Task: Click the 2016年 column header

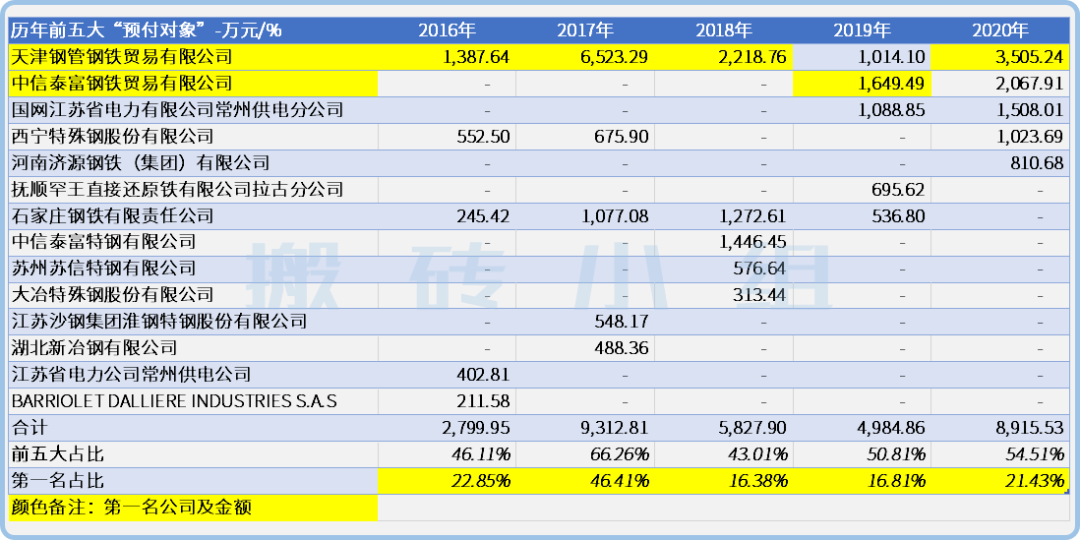Action: click(447, 30)
